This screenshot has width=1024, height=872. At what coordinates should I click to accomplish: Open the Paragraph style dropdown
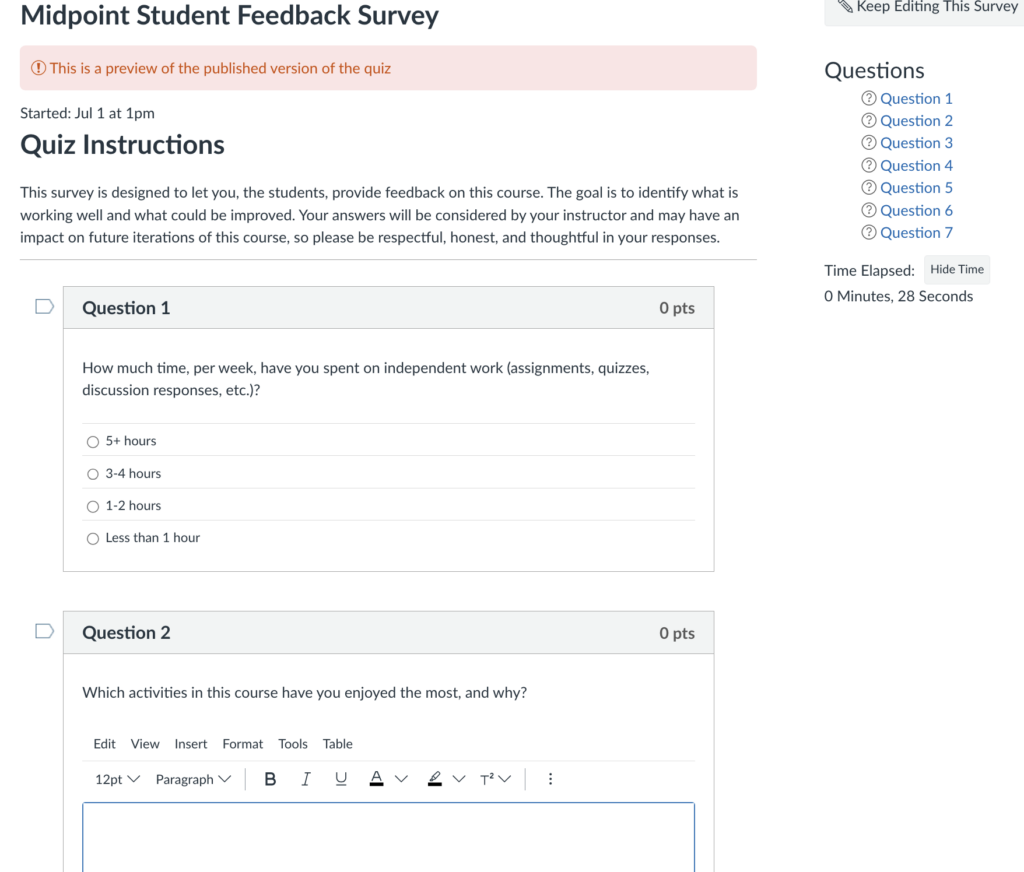tap(193, 779)
